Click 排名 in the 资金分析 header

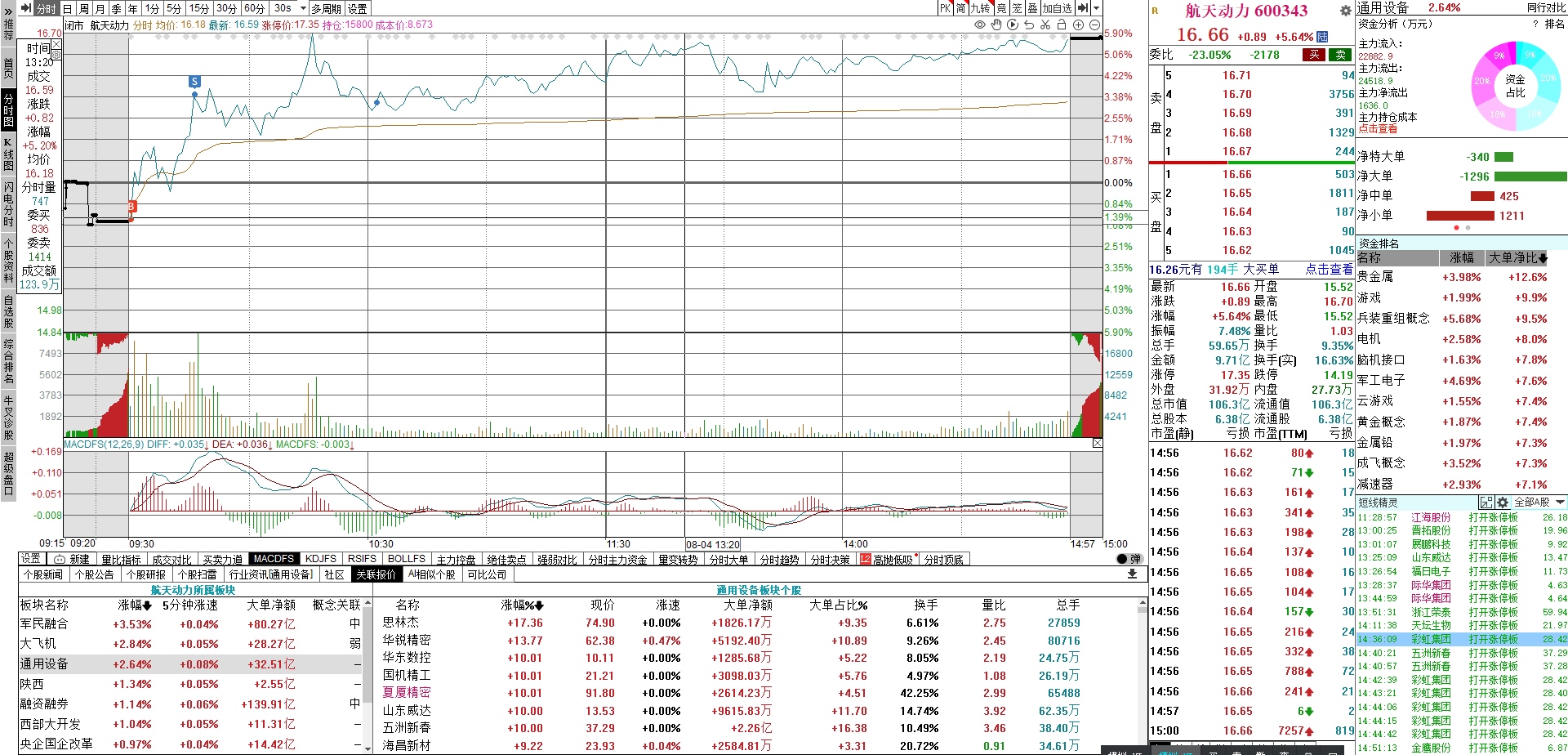[1555, 25]
